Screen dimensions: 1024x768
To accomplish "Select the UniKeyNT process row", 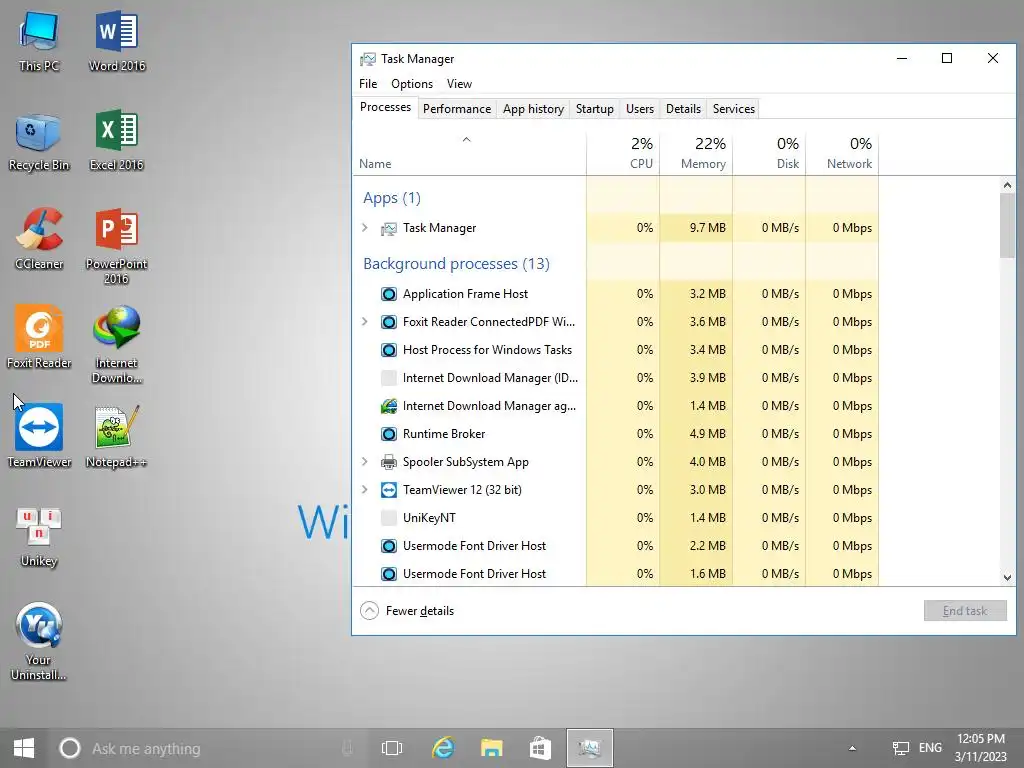I will [615, 518].
